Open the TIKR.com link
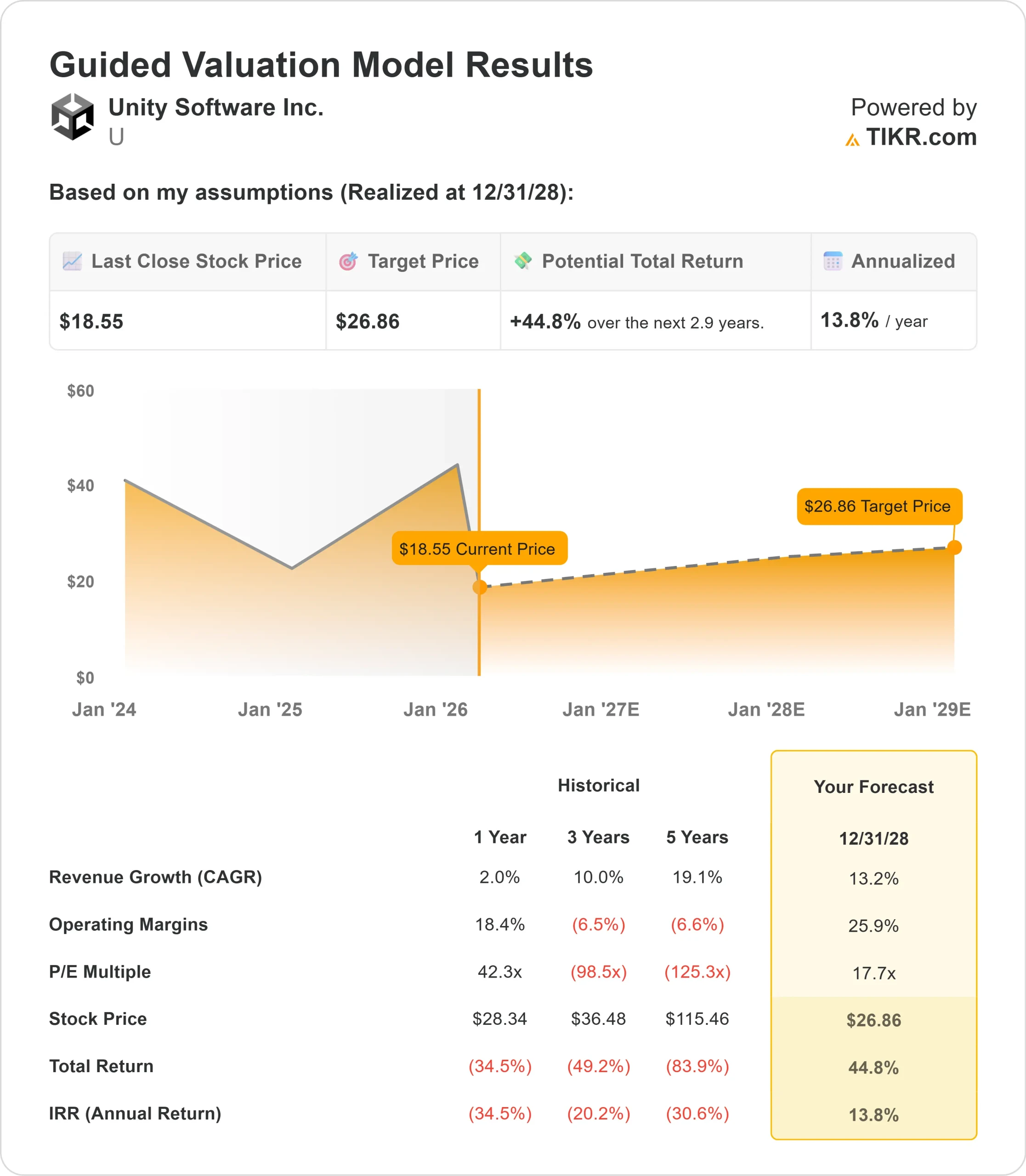 pyautogui.click(x=921, y=137)
